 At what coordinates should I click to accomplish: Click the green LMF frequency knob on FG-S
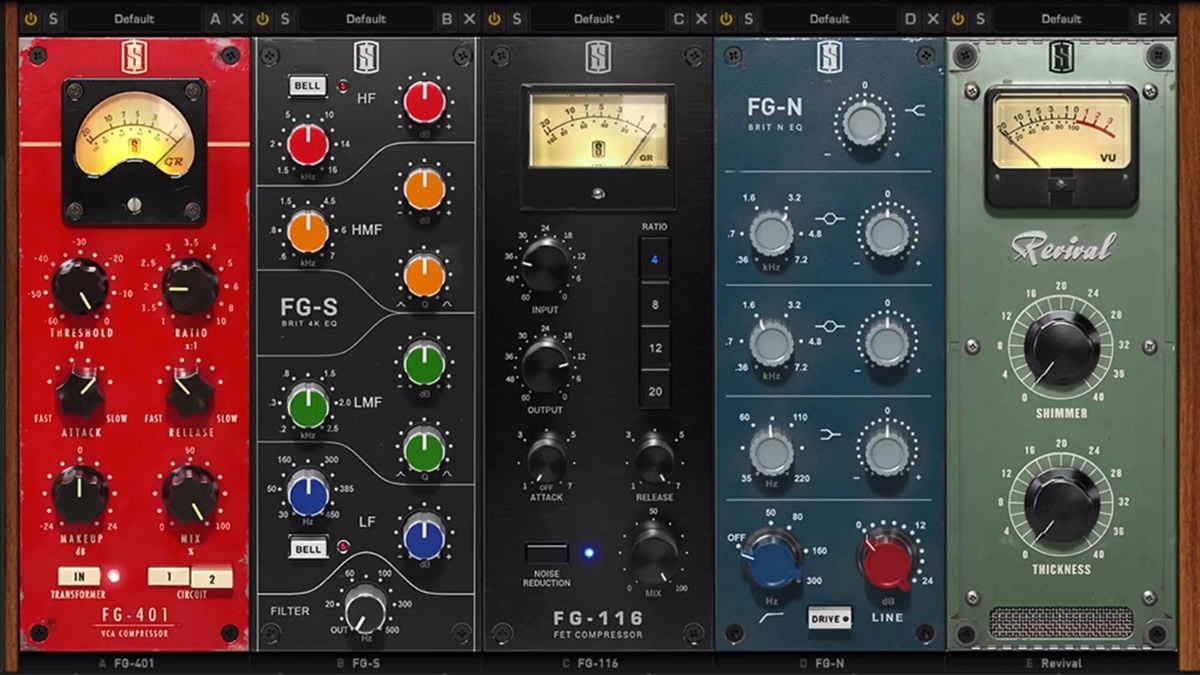308,407
